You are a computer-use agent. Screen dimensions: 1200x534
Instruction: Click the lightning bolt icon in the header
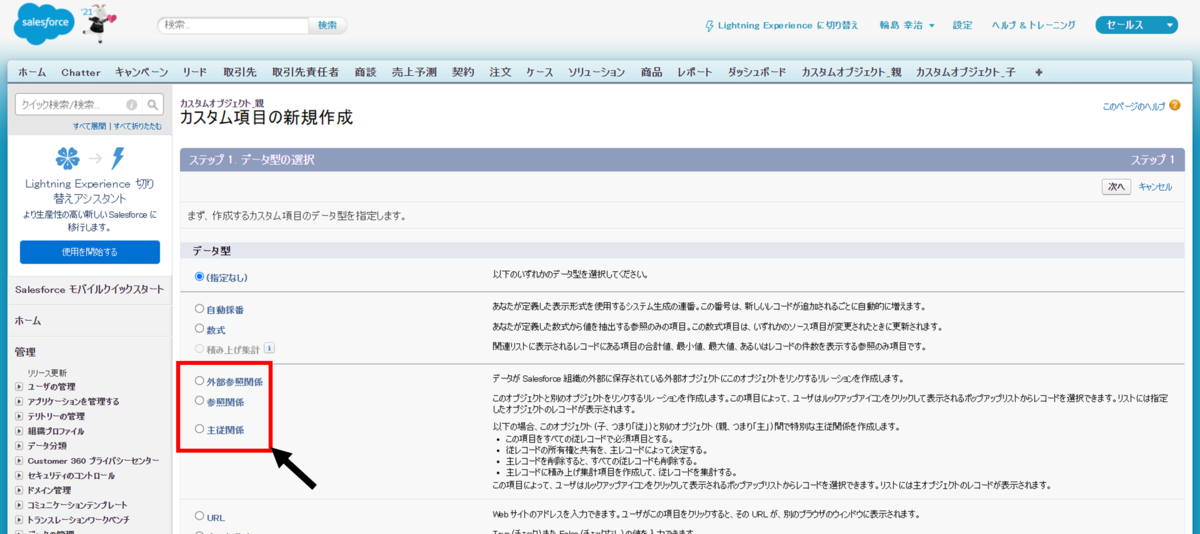(x=710, y=25)
